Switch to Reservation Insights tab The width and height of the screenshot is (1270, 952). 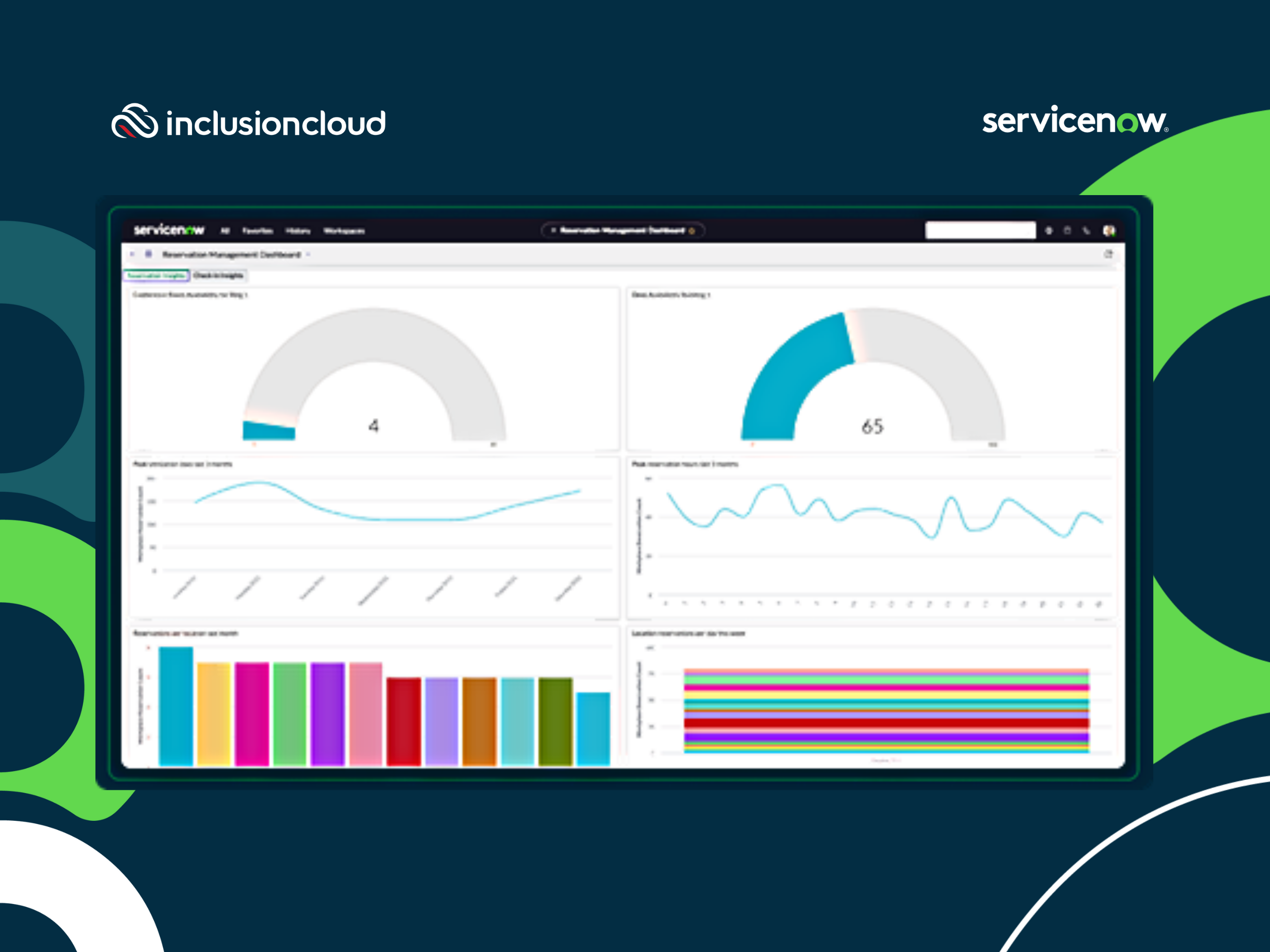(163, 276)
